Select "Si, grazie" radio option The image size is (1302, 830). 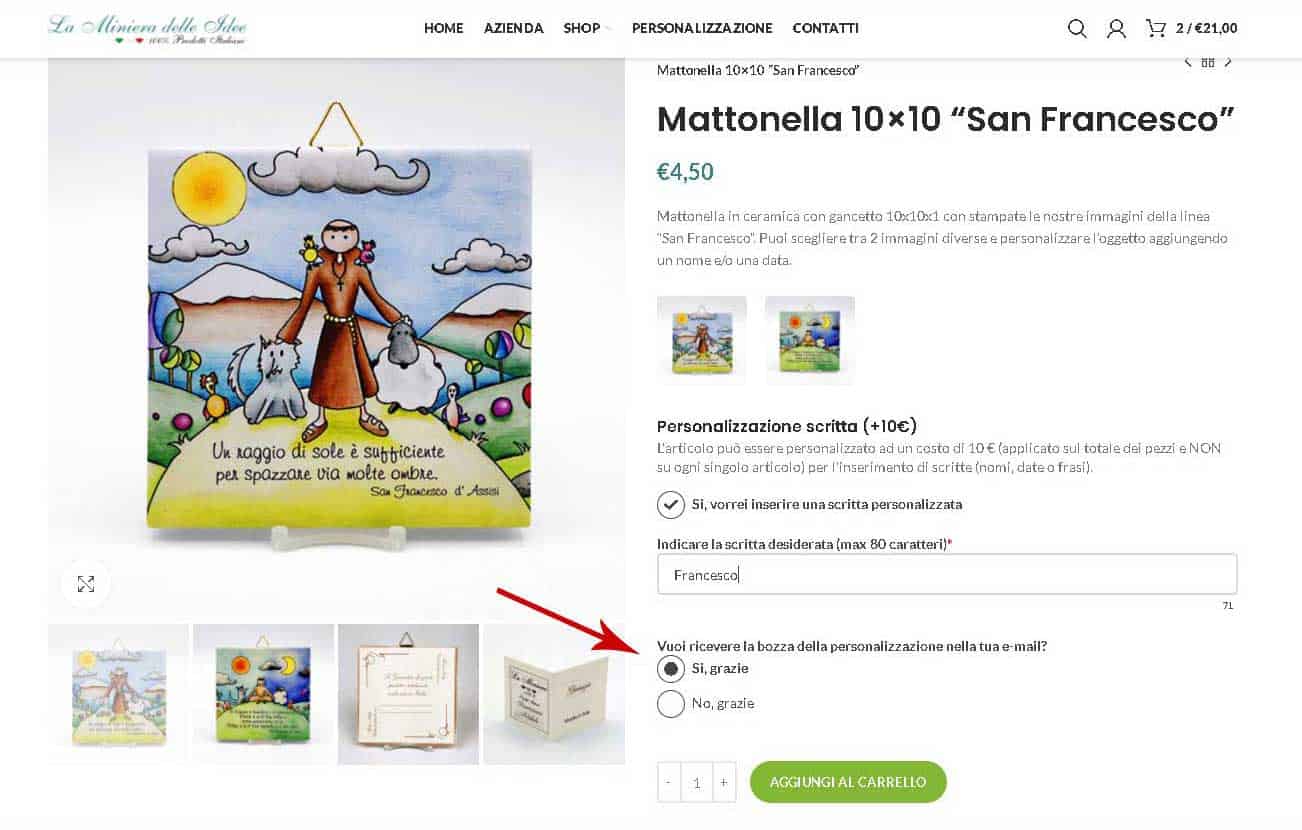coord(671,668)
